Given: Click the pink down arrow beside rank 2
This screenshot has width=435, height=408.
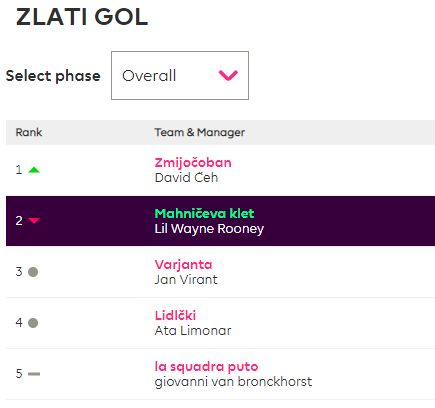Looking at the screenshot, I should coord(34,220).
